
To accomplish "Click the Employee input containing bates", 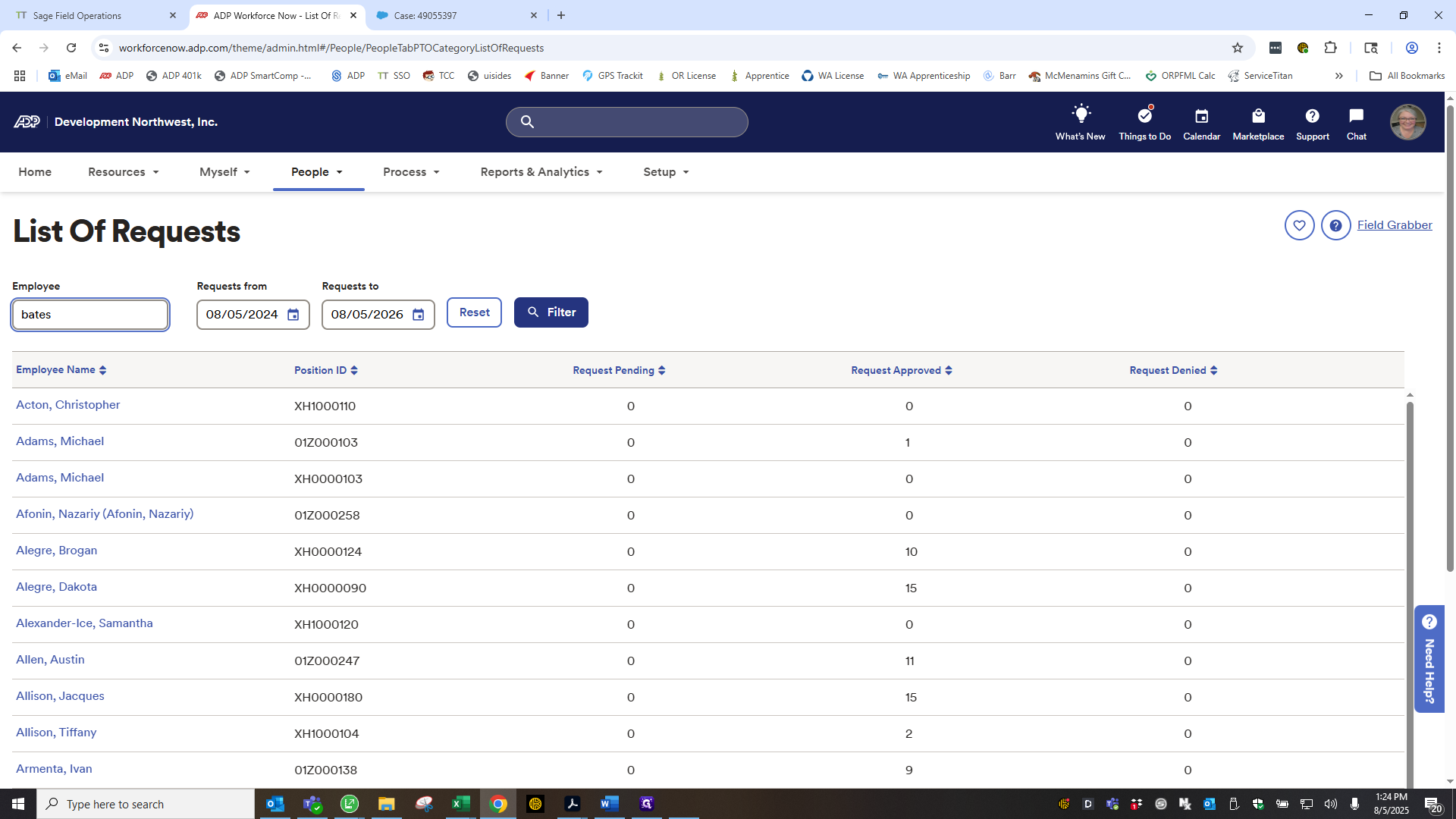I will 90,315.
